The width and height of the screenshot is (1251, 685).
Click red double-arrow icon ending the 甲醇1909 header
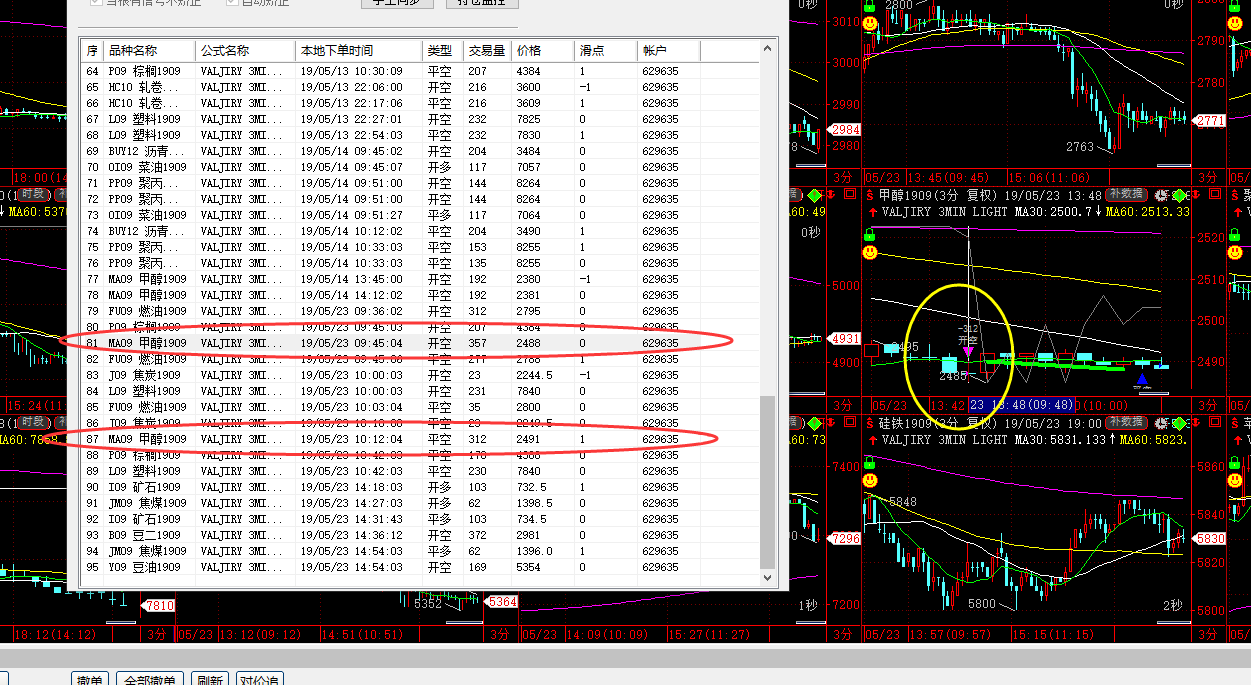[1196, 195]
